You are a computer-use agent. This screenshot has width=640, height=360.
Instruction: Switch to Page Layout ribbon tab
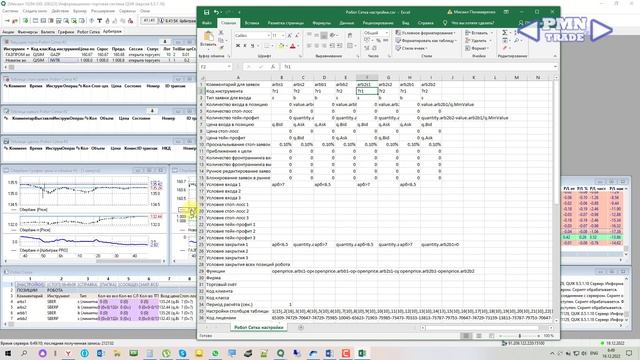point(286,23)
